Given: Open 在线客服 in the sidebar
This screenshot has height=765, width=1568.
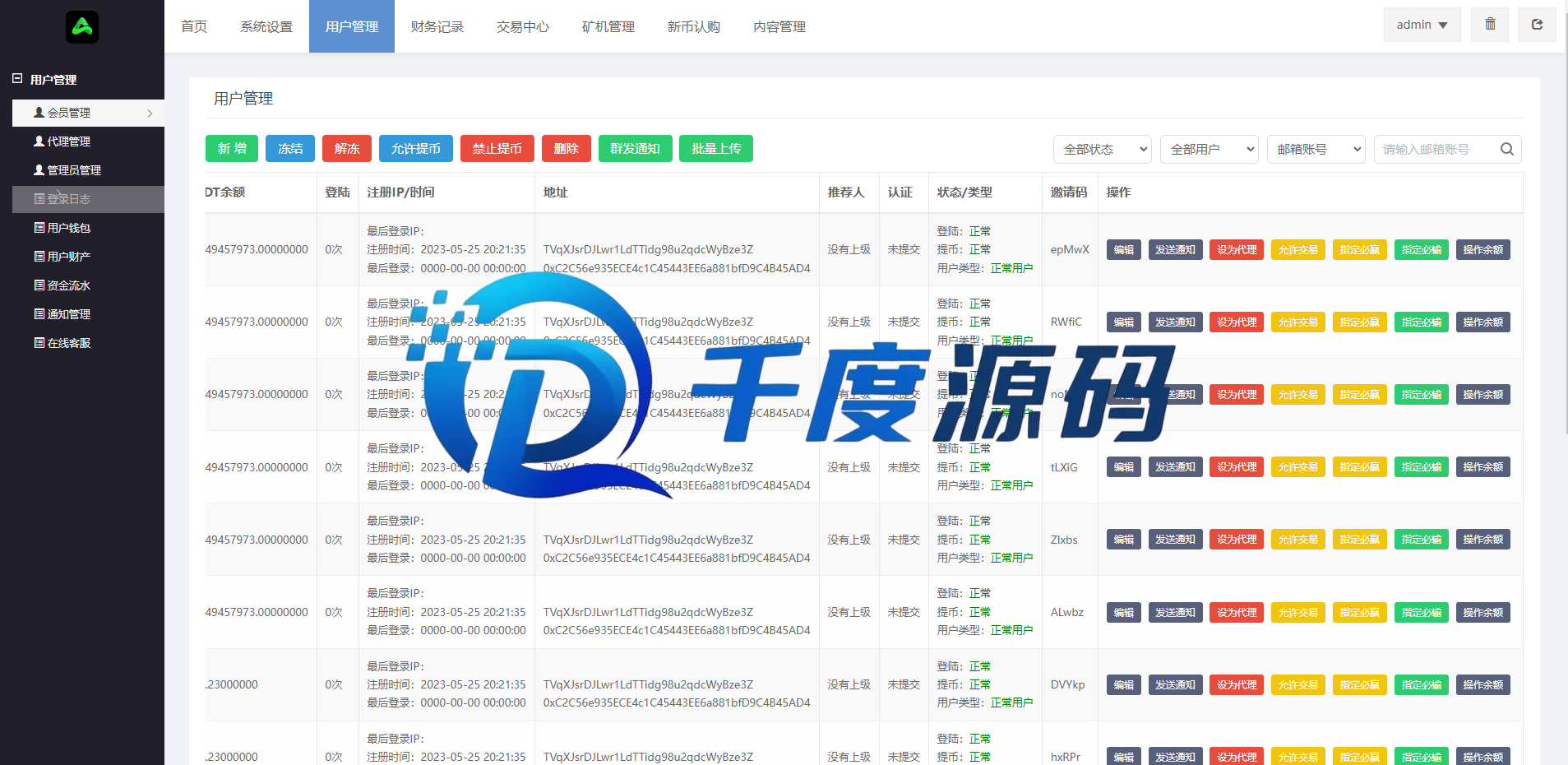Looking at the screenshot, I should tap(89, 343).
